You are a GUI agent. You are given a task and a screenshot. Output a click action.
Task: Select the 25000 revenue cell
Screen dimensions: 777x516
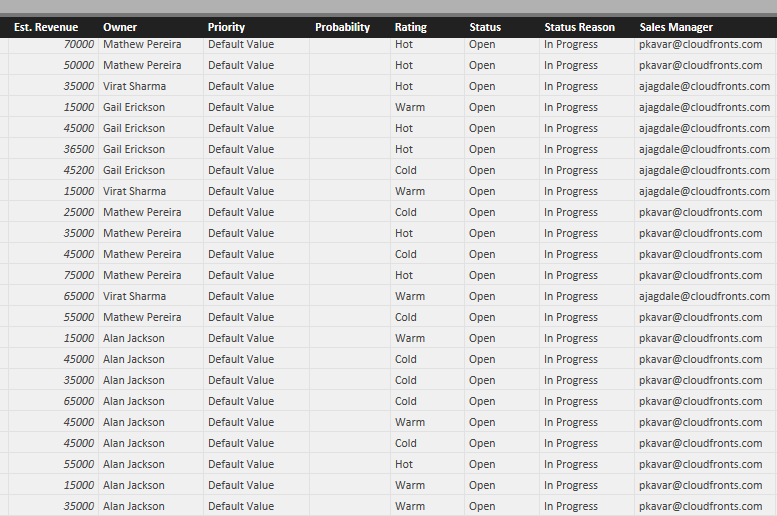79,212
